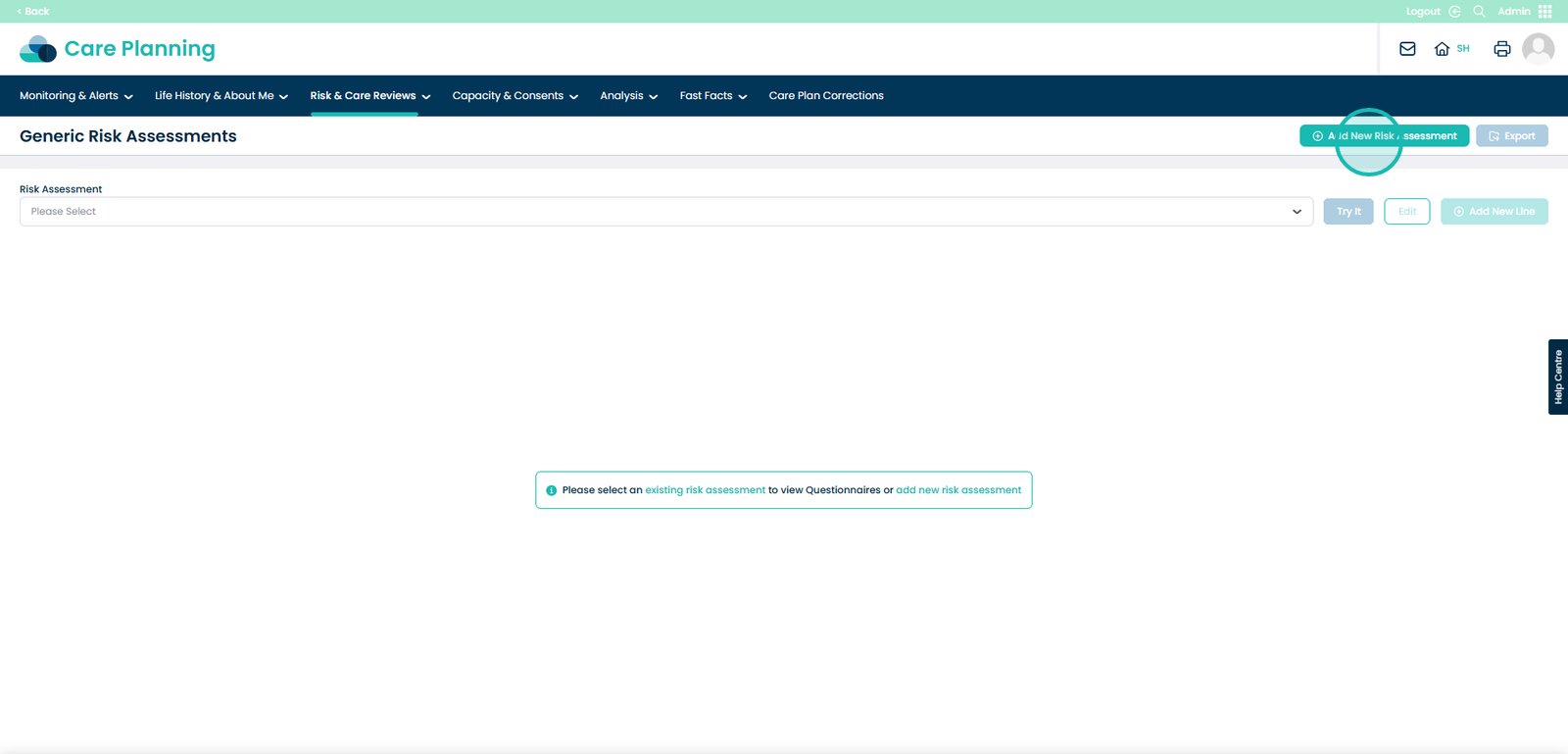Click the Logout icon in top bar

point(1454,12)
